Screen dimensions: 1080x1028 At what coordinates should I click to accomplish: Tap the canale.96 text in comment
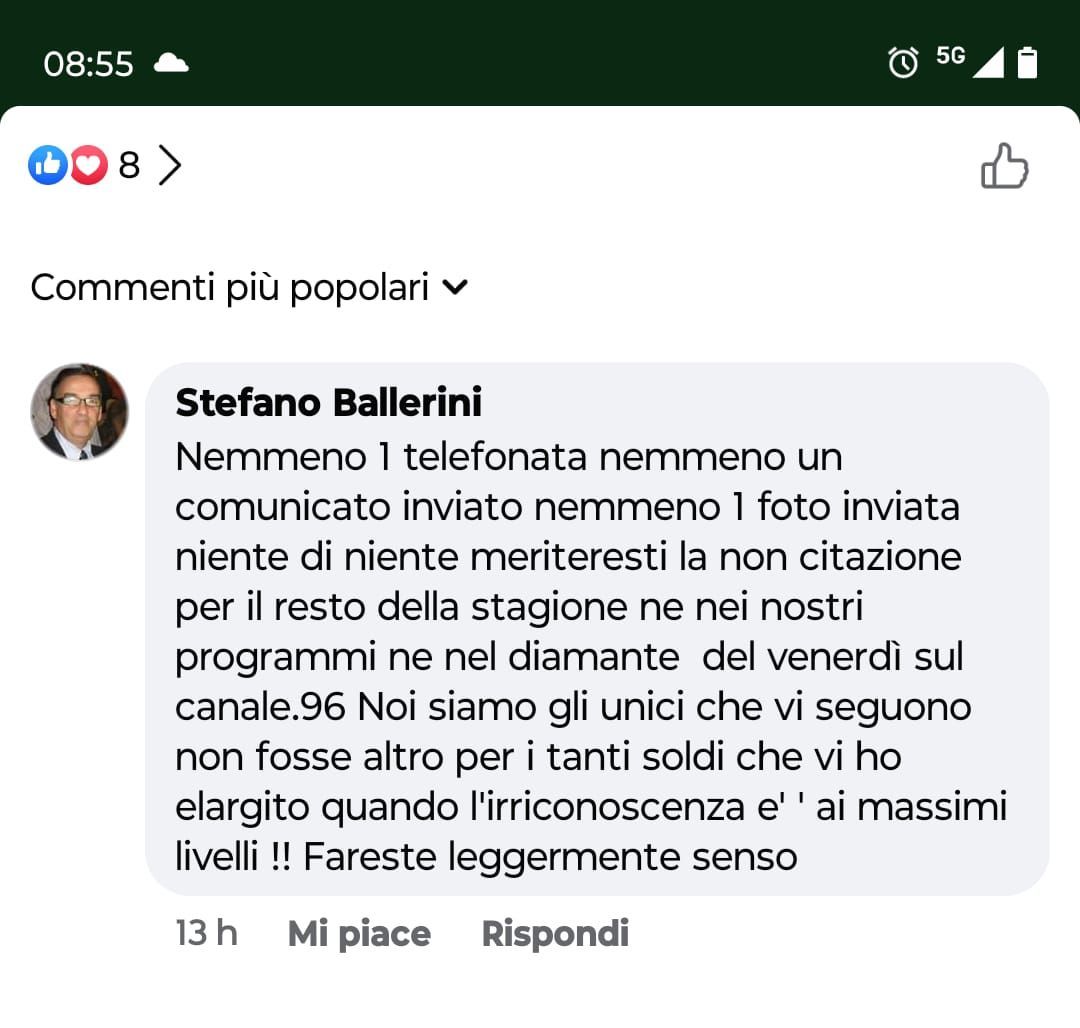(260, 707)
